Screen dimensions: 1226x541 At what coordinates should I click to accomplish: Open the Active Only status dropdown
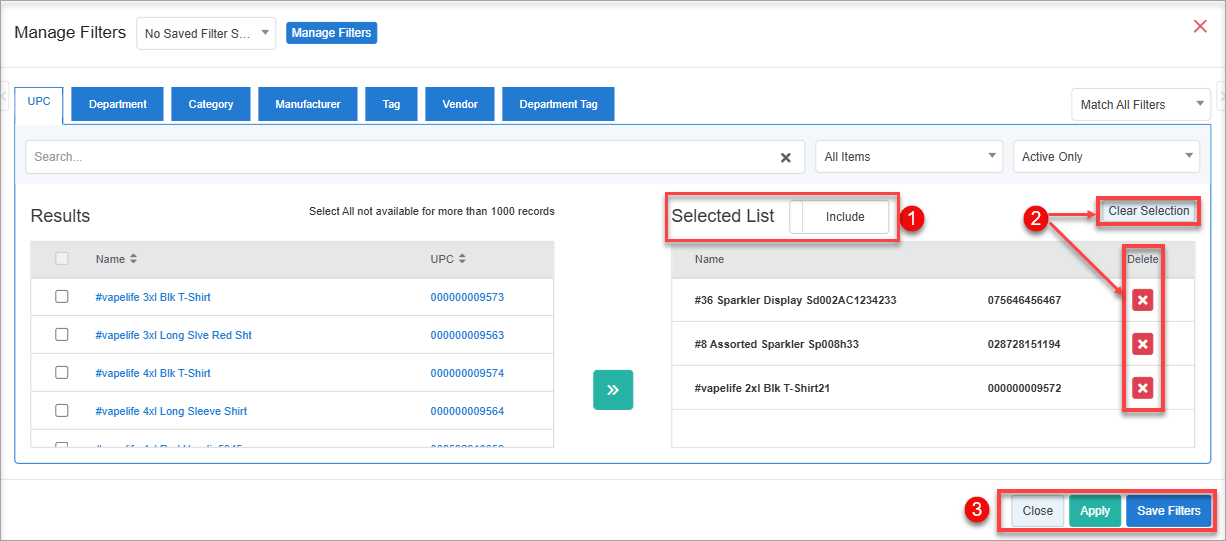pos(1106,157)
